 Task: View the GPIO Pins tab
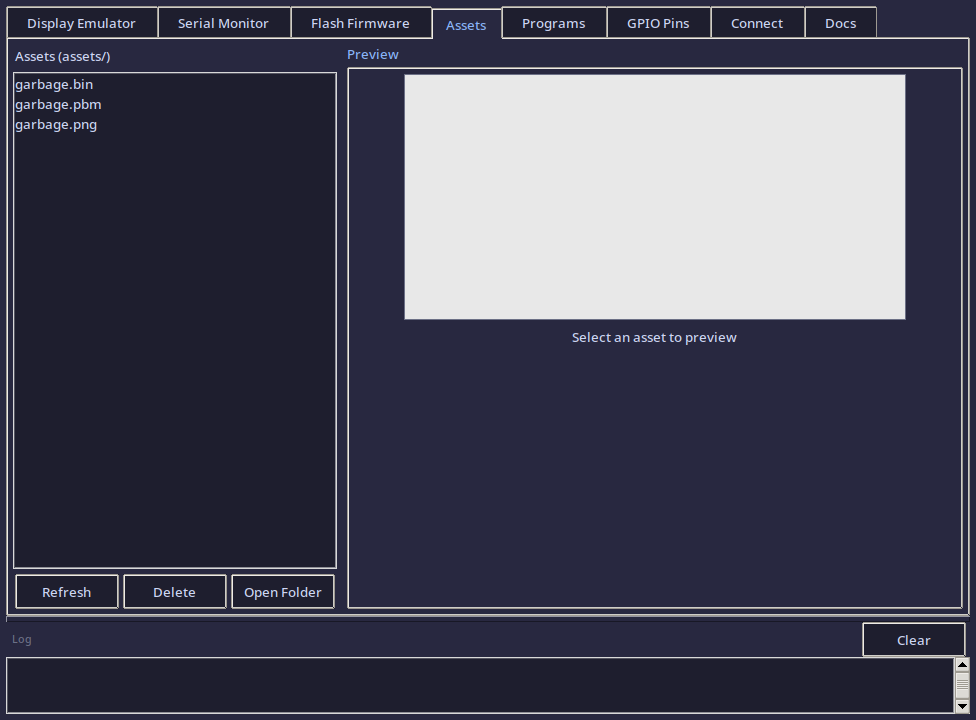click(658, 22)
